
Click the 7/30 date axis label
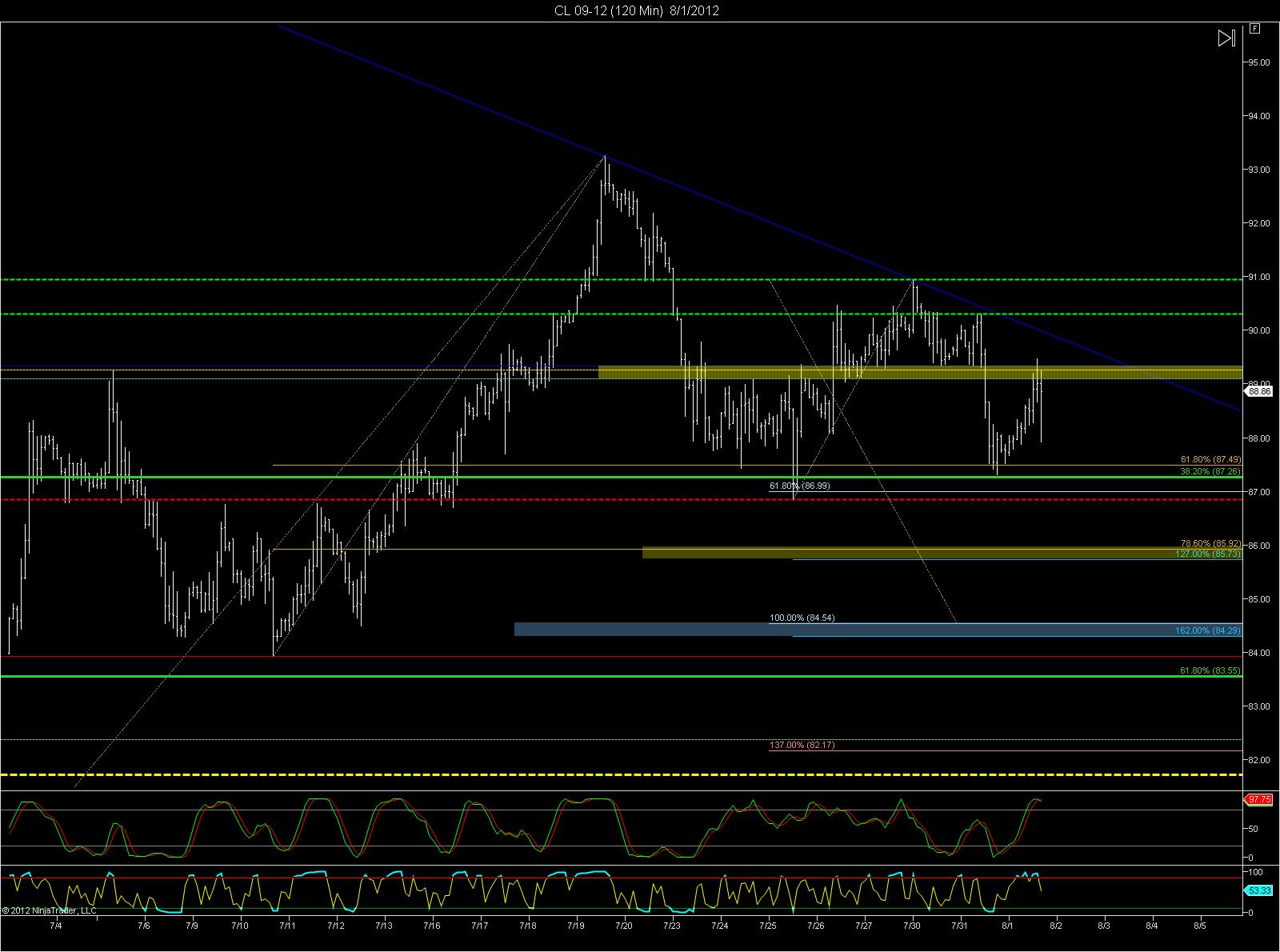[x=912, y=926]
